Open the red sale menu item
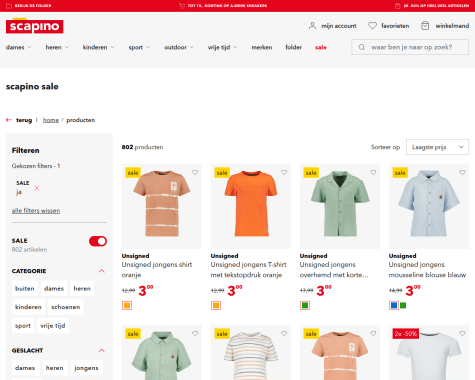Viewport: 475px width, 380px height. [x=321, y=47]
